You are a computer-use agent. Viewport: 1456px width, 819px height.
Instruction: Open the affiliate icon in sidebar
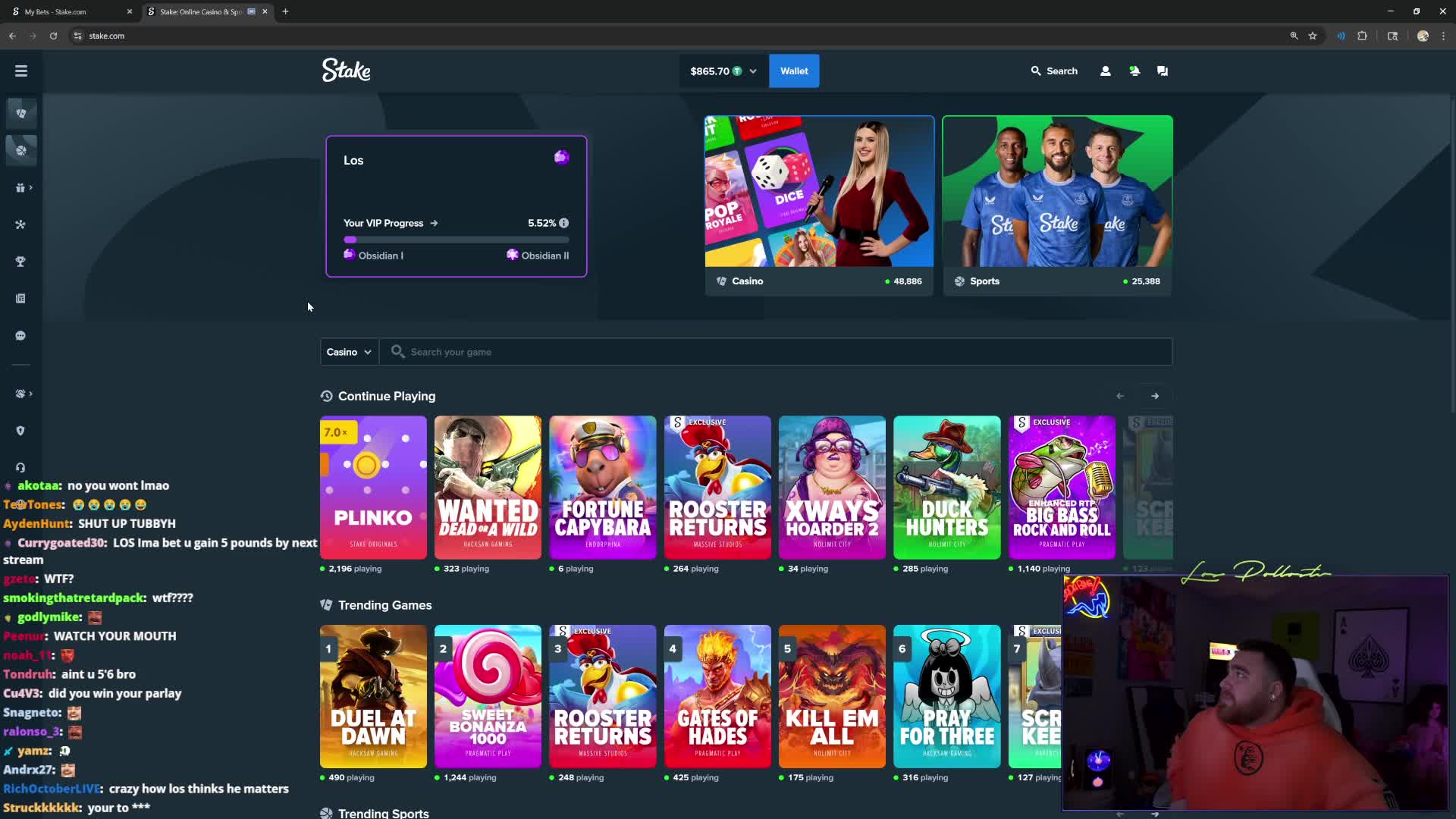(x=20, y=224)
